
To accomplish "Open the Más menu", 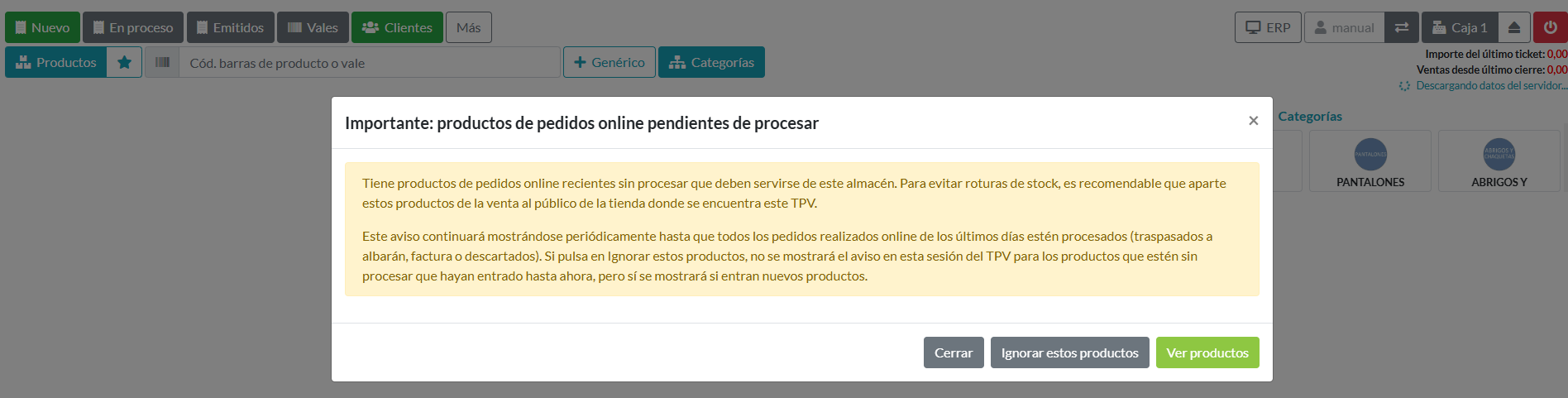I will (x=468, y=27).
